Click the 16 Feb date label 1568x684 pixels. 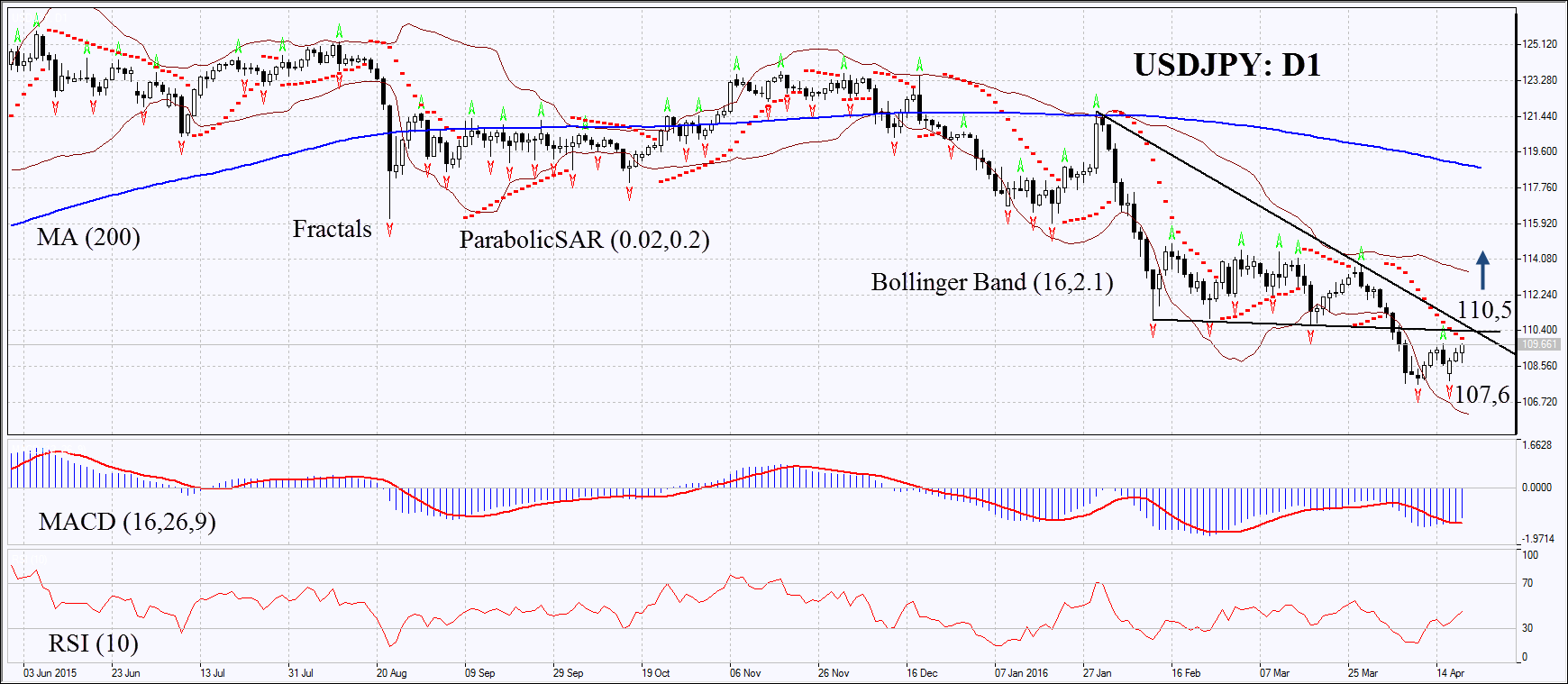[1186, 673]
